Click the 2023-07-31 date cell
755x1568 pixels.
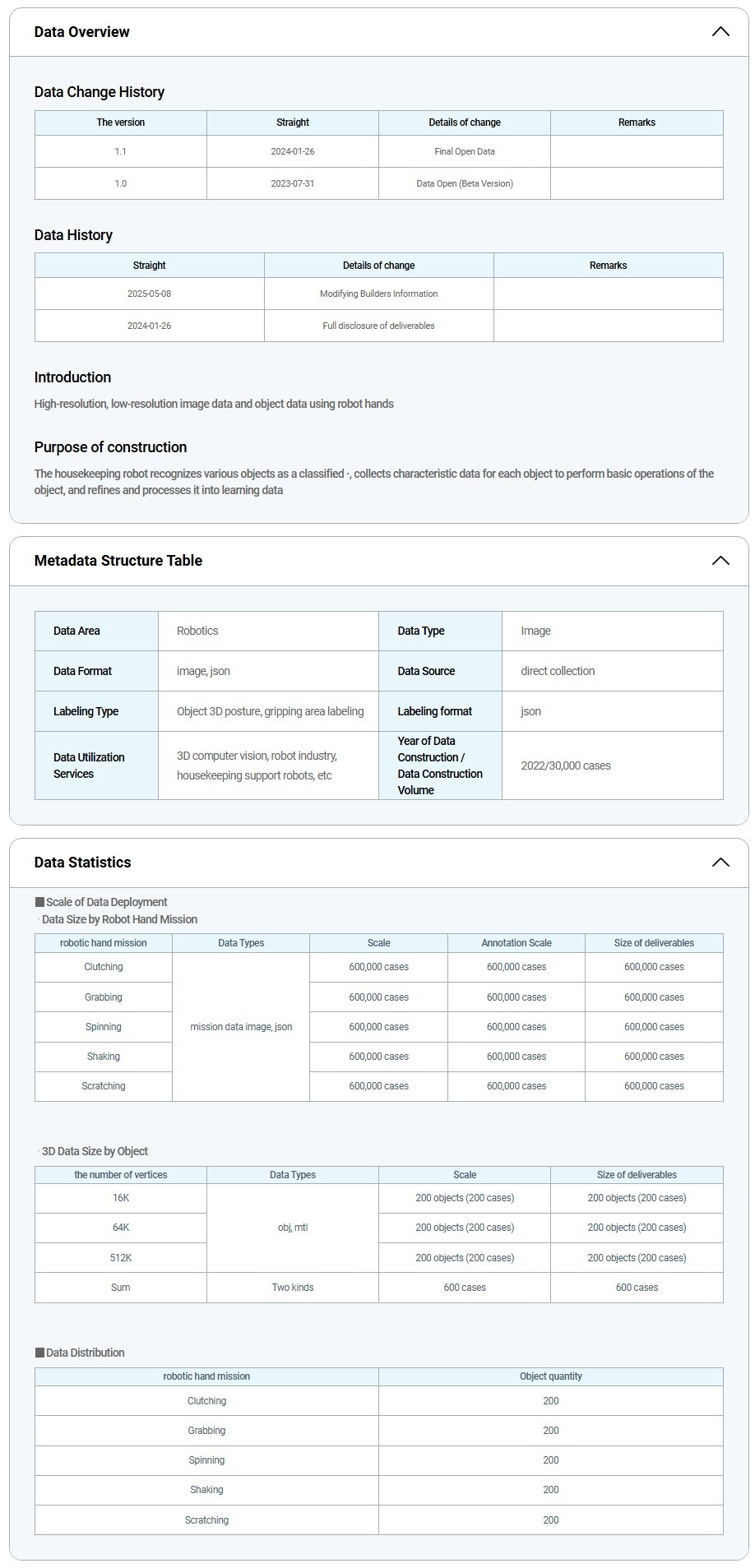point(292,183)
